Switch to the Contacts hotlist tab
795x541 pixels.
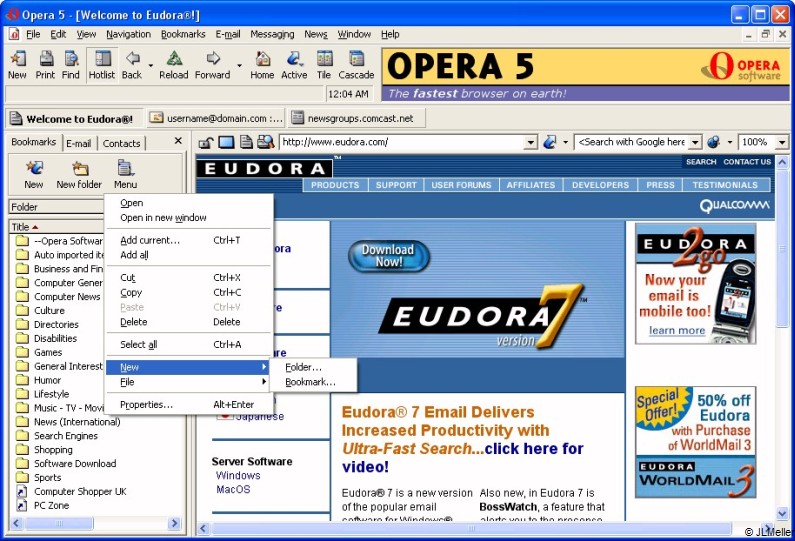click(x=122, y=143)
